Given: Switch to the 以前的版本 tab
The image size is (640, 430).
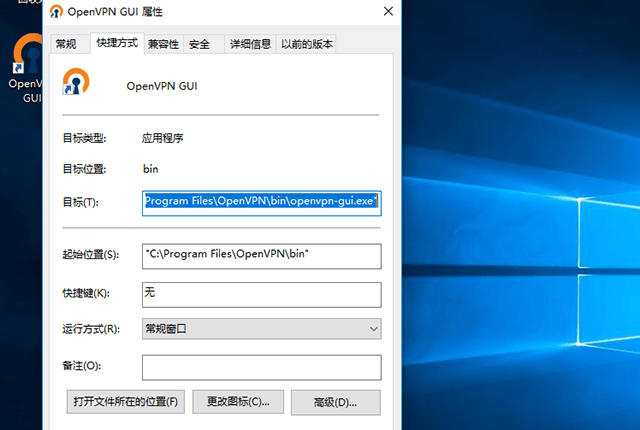Looking at the screenshot, I should click(x=307, y=44).
